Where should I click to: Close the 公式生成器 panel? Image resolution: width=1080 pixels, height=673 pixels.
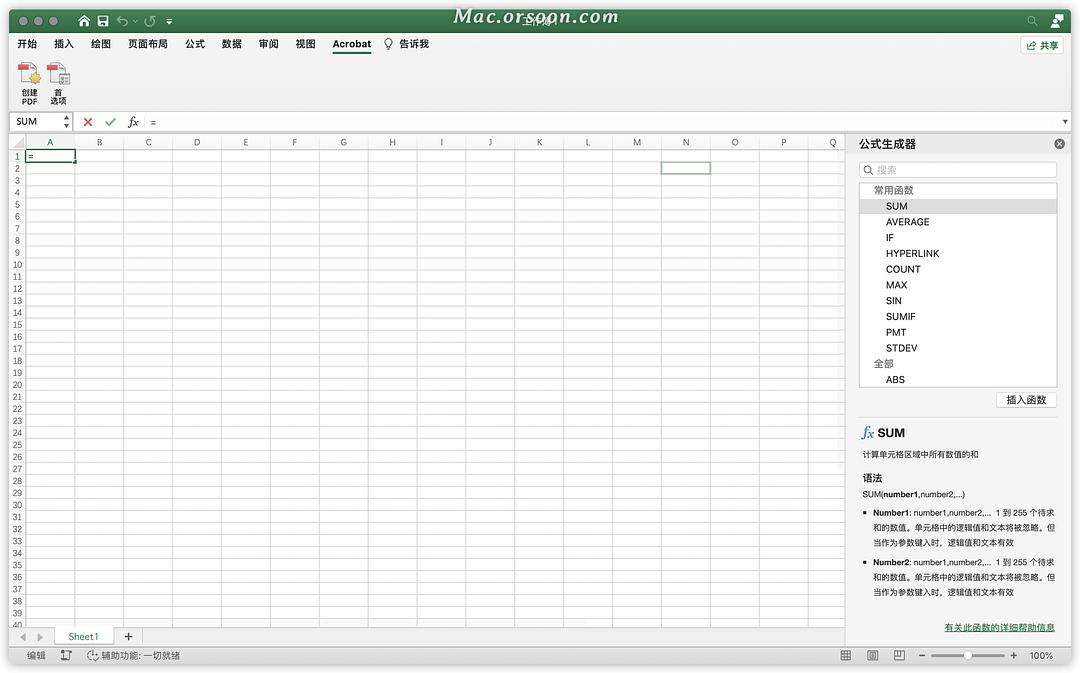(x=1059, y=144)
